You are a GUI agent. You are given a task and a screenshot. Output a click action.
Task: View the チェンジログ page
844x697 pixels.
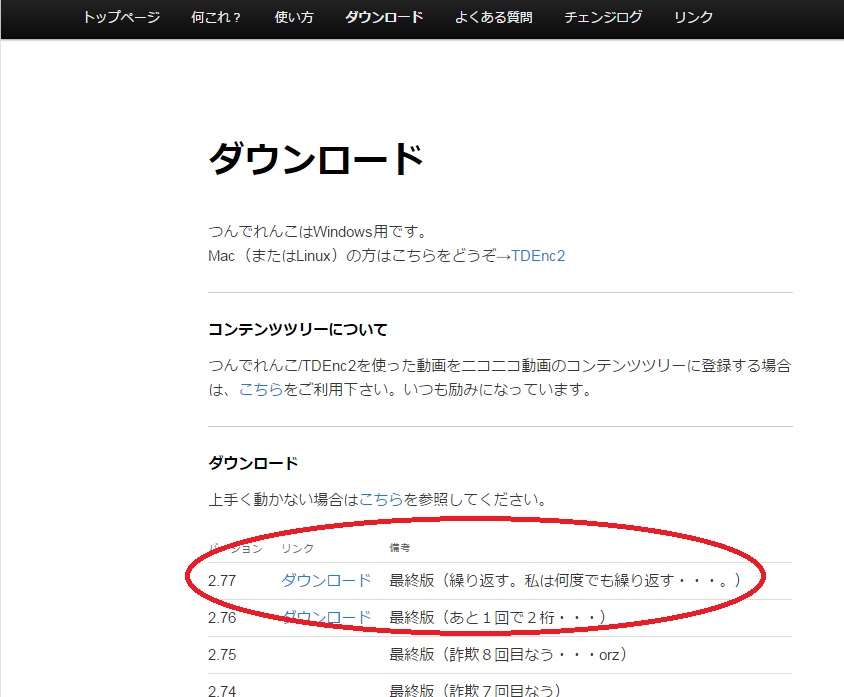coord(601,17)
